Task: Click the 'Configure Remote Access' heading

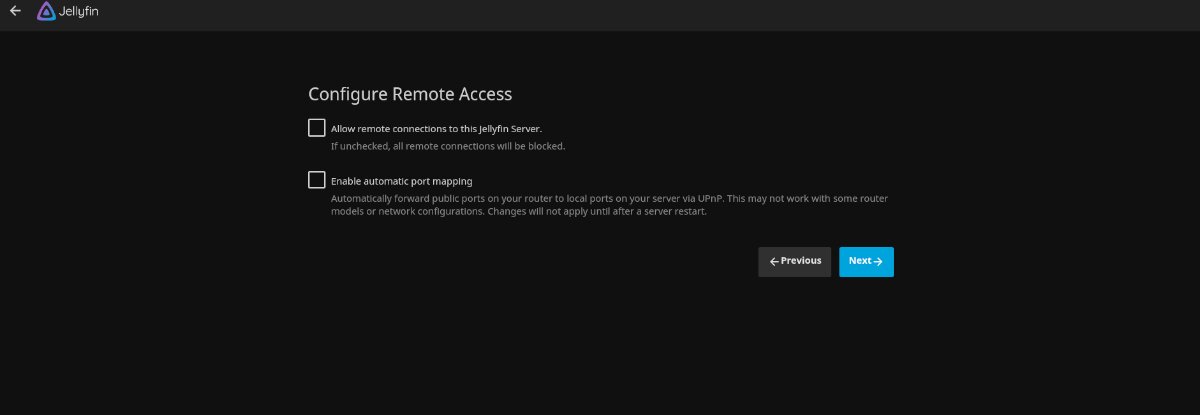Action: tap(410, 95)
